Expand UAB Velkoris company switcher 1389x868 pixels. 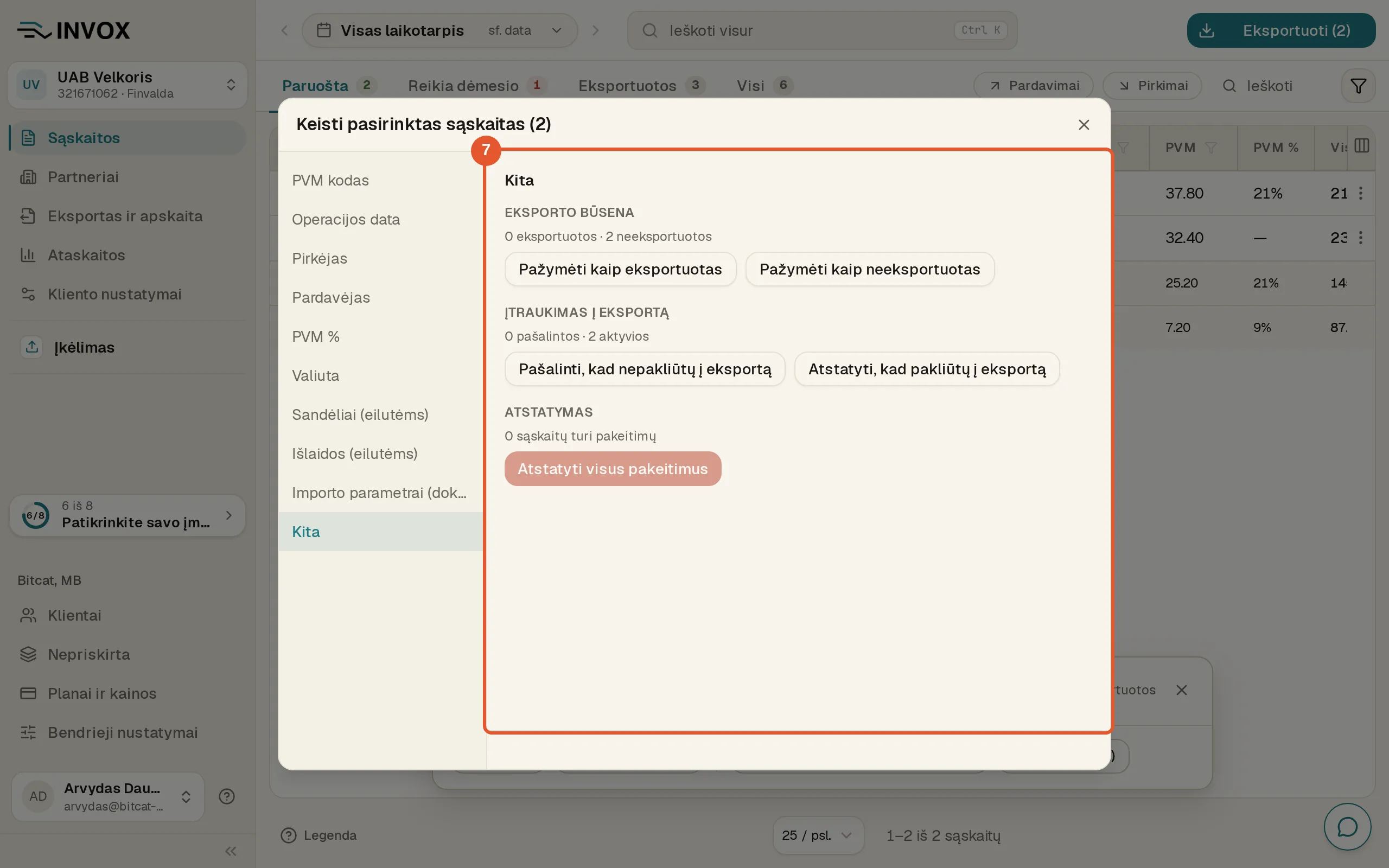(x=128, y=85)
